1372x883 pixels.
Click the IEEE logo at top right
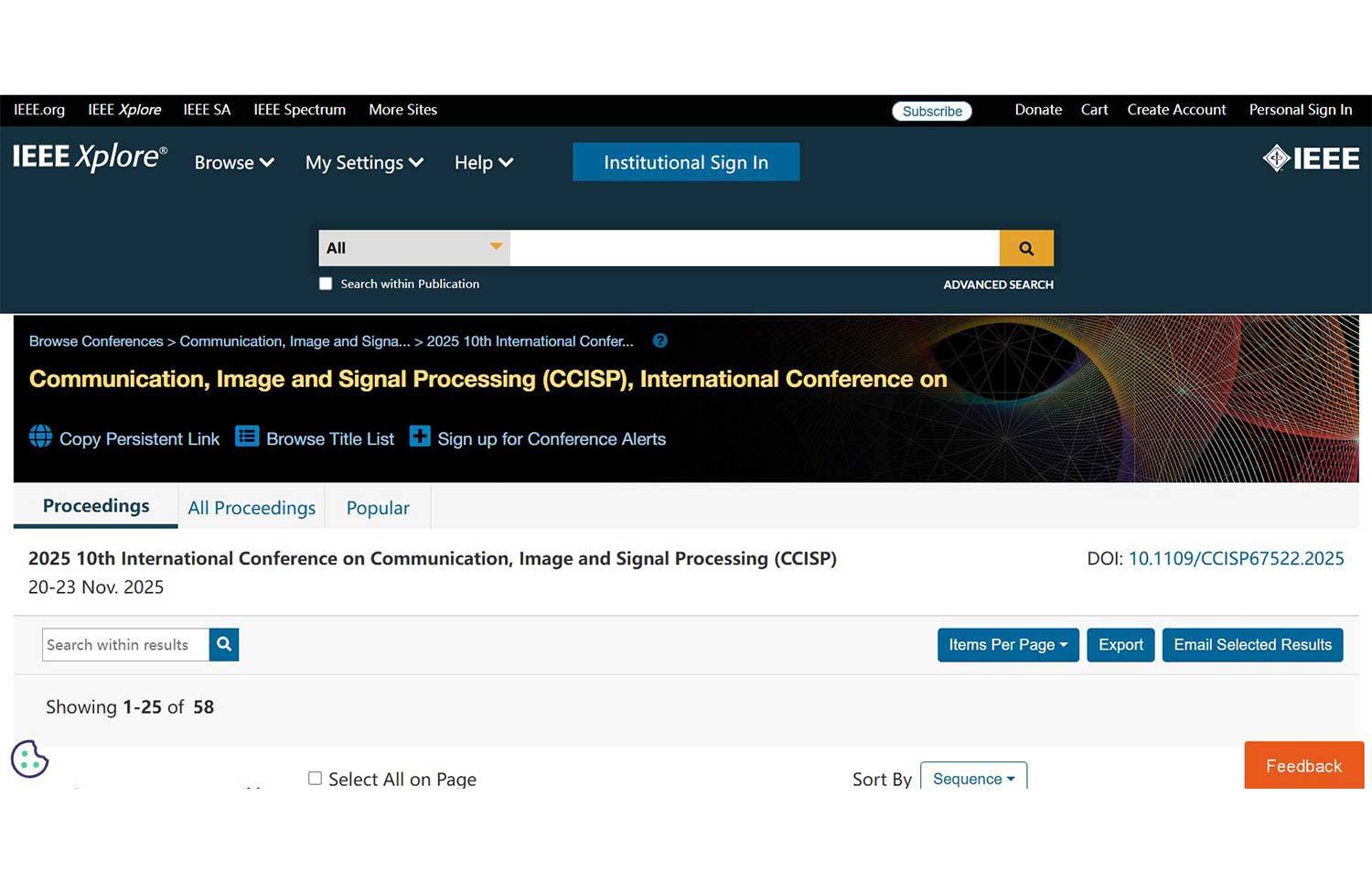coord(1311,159)
